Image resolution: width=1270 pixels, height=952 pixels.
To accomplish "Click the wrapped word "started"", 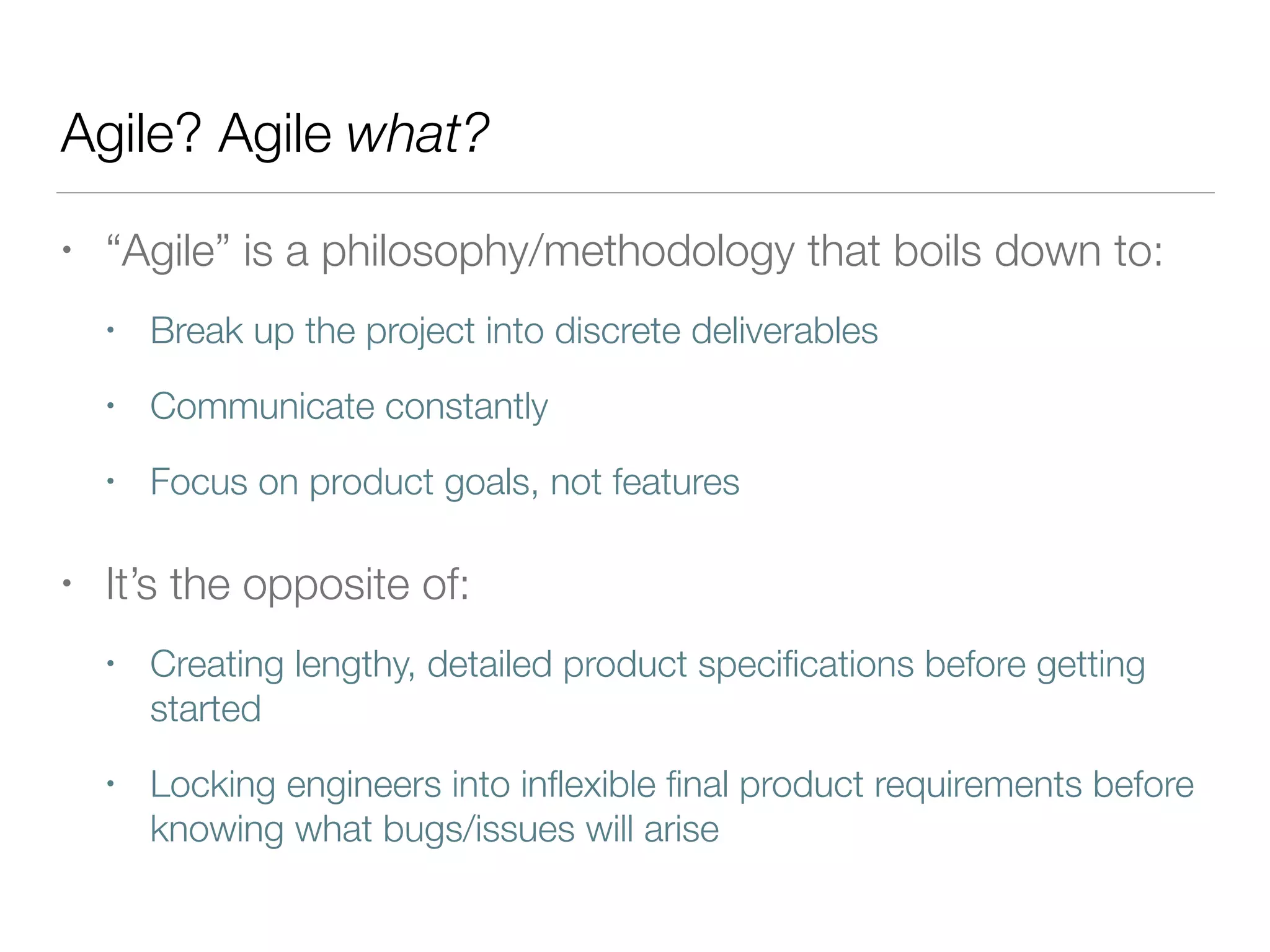I will click(x=205, y=709).
